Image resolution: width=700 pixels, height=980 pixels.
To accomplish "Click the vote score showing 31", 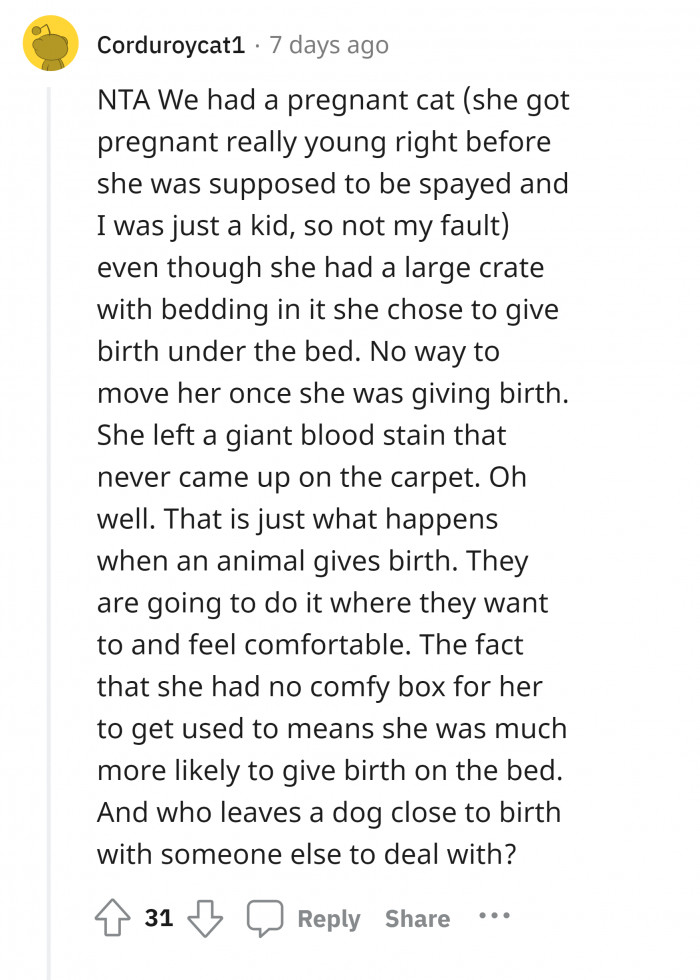I will point(158,918).
